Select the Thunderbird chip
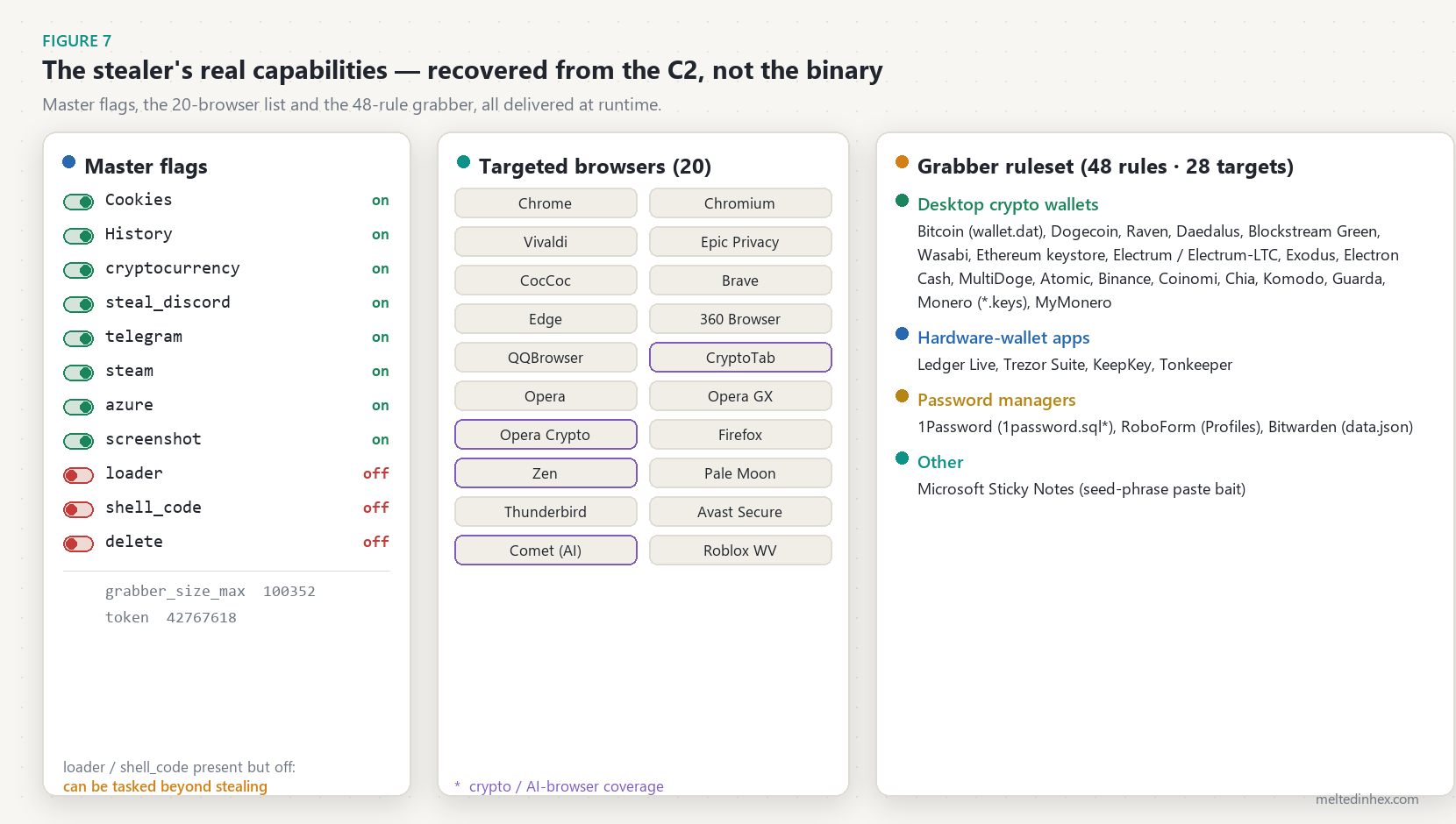Image resolution: width=1456 pixels, height=824 pixels. 546,512
